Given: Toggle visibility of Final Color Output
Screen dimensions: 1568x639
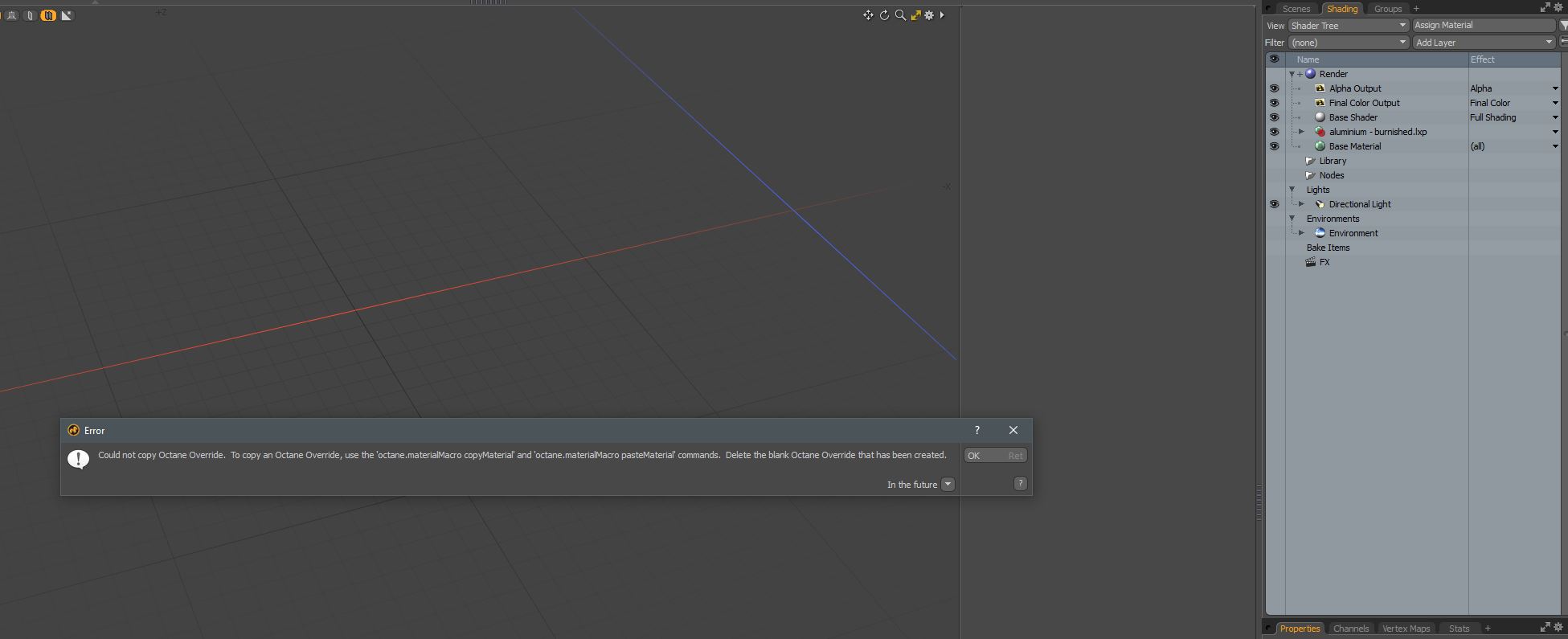Looking at the screenshot, I should 1274,103.
